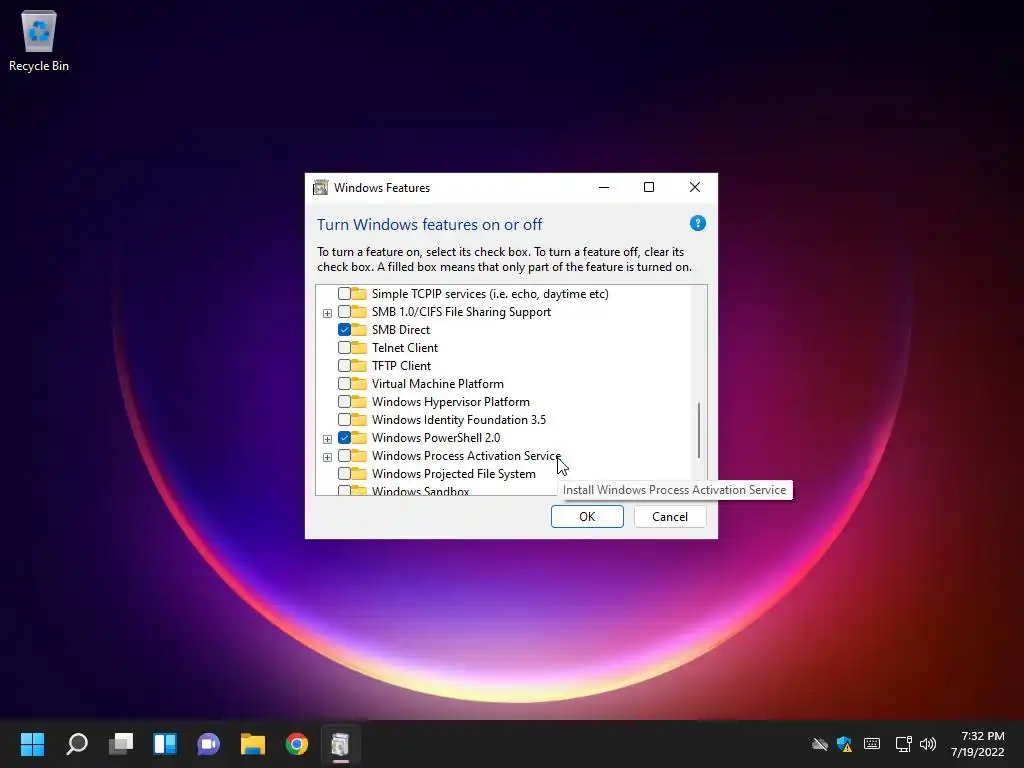Viewport: 1024px width, 768px height.
Task: Open Task View from taskbar
Action: [121, 744]
